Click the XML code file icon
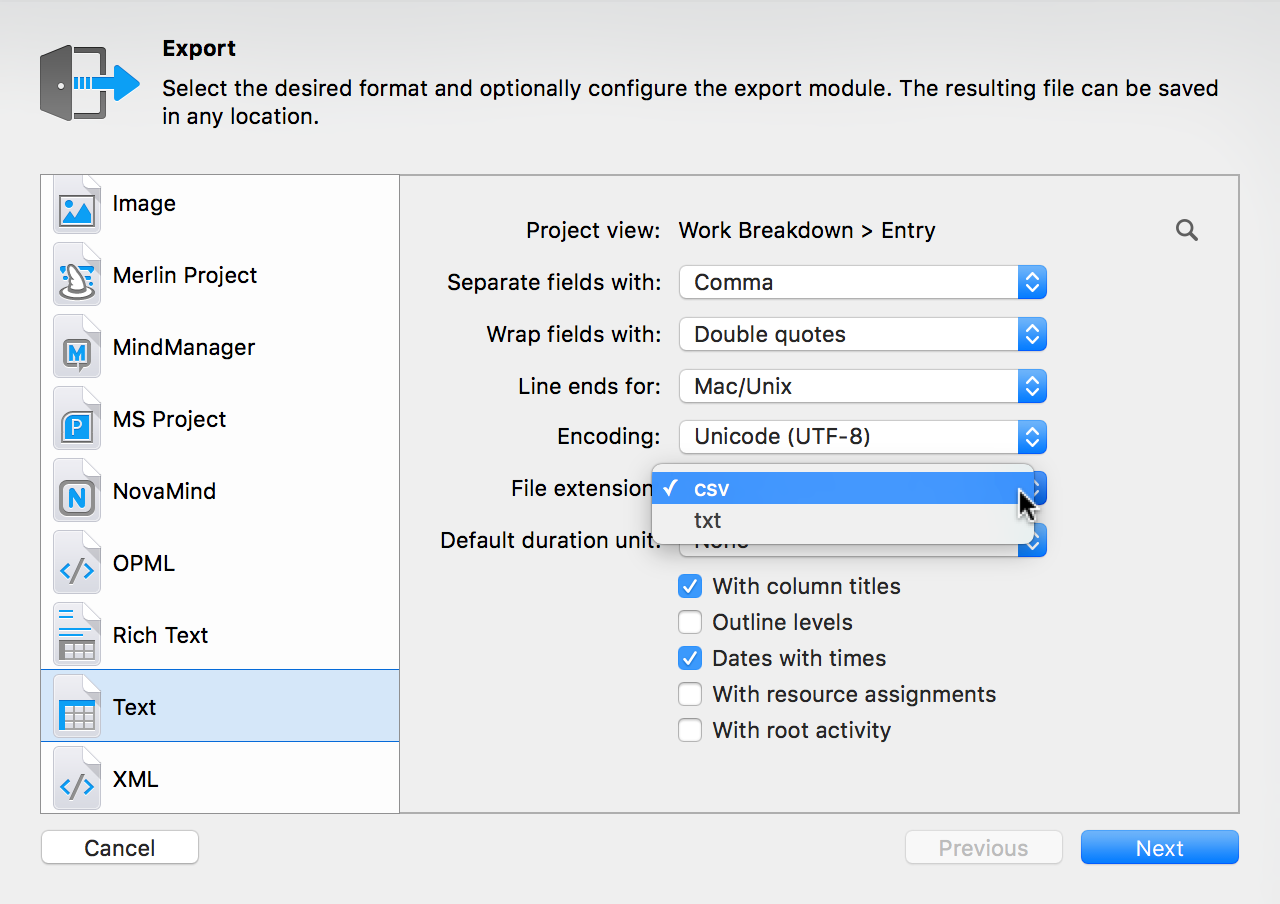The image size is (1280, 904). click(x=77, y=779)
